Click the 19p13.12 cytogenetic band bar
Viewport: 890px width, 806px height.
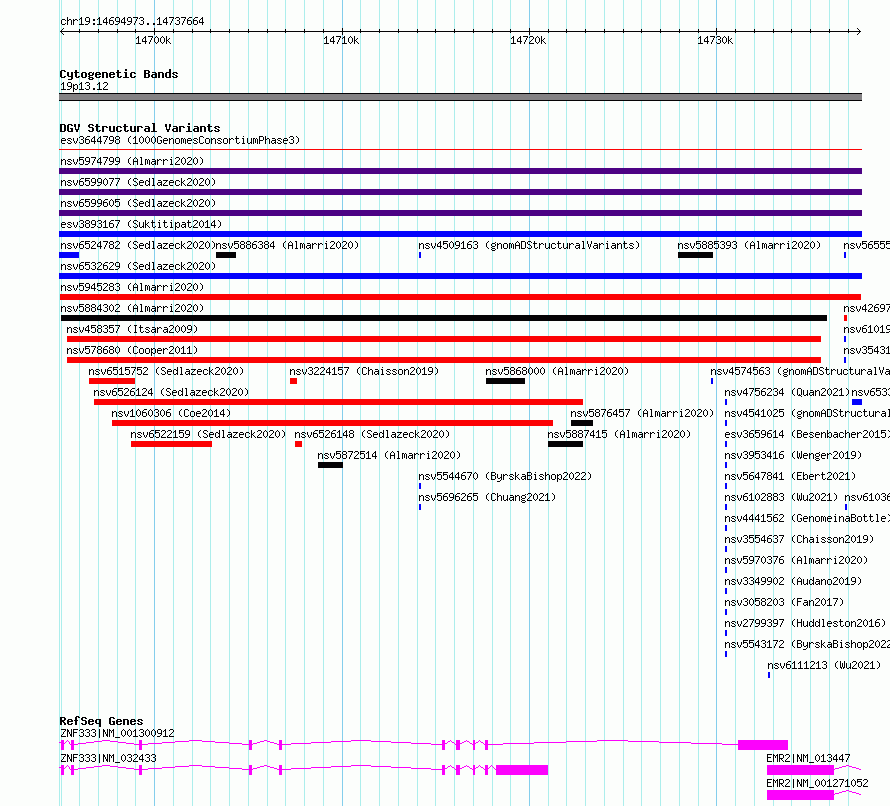(460, 97)
